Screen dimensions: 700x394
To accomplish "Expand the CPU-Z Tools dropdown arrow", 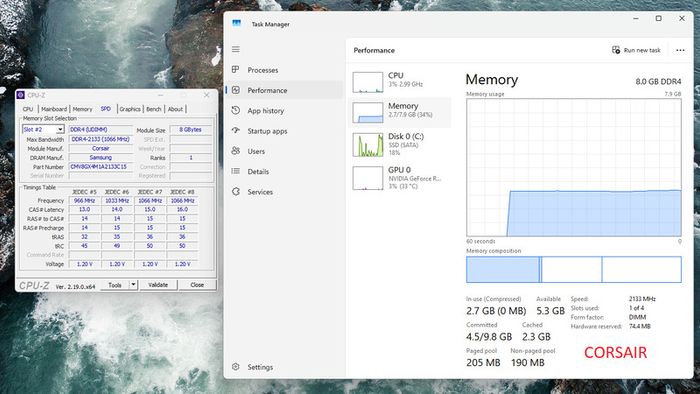I will coord(133,285).
